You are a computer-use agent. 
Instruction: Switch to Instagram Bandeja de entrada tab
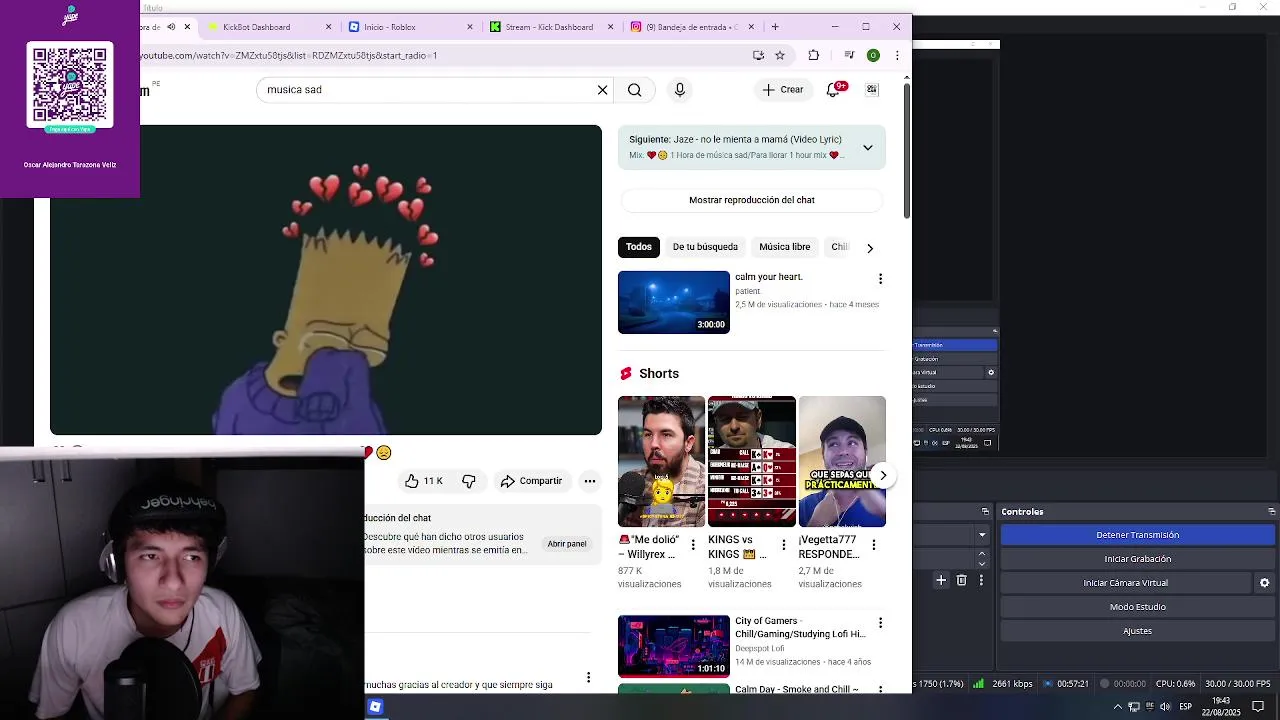pos(691,27)
